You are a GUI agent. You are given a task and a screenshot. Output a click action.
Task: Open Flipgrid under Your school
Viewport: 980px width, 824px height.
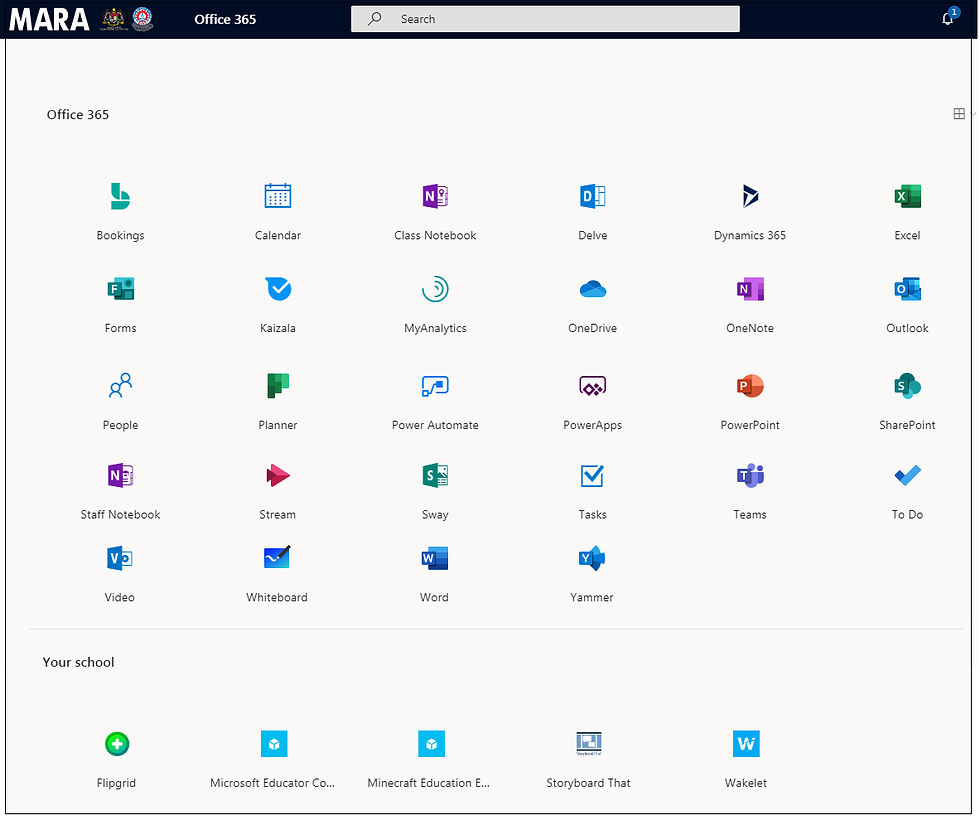(x=116, y=760)
